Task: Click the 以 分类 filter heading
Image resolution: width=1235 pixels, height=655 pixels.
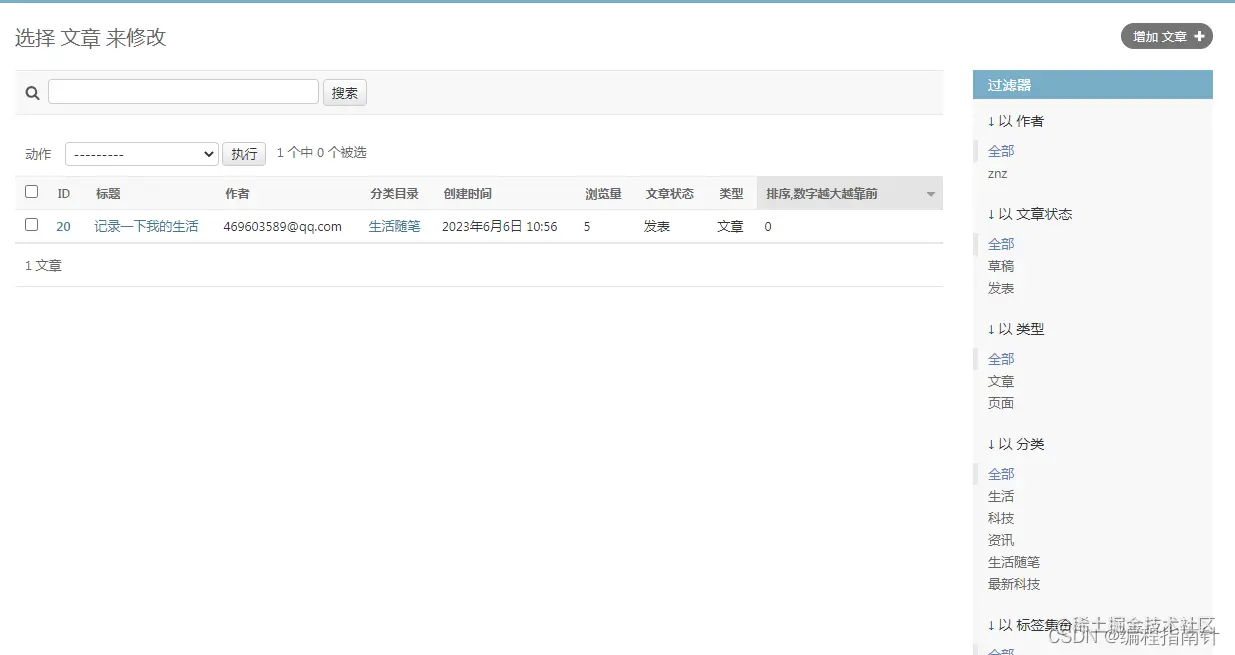Action: point(1016,444)
